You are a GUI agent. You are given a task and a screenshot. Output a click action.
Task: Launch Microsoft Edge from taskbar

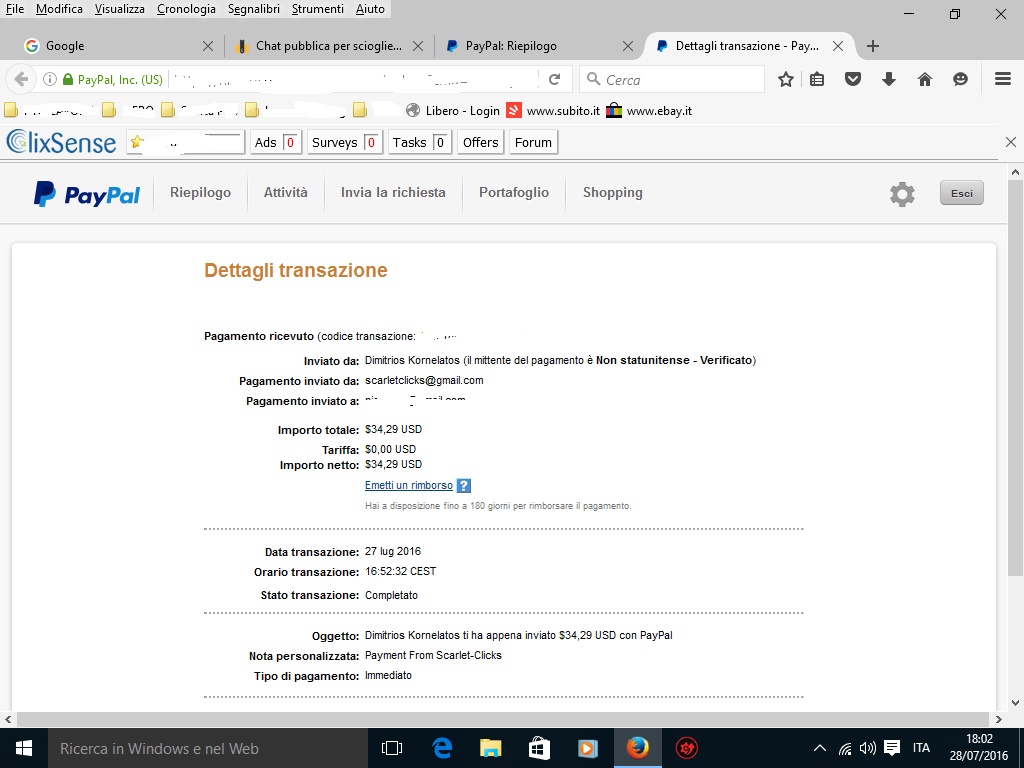click(x=442, y=748)
